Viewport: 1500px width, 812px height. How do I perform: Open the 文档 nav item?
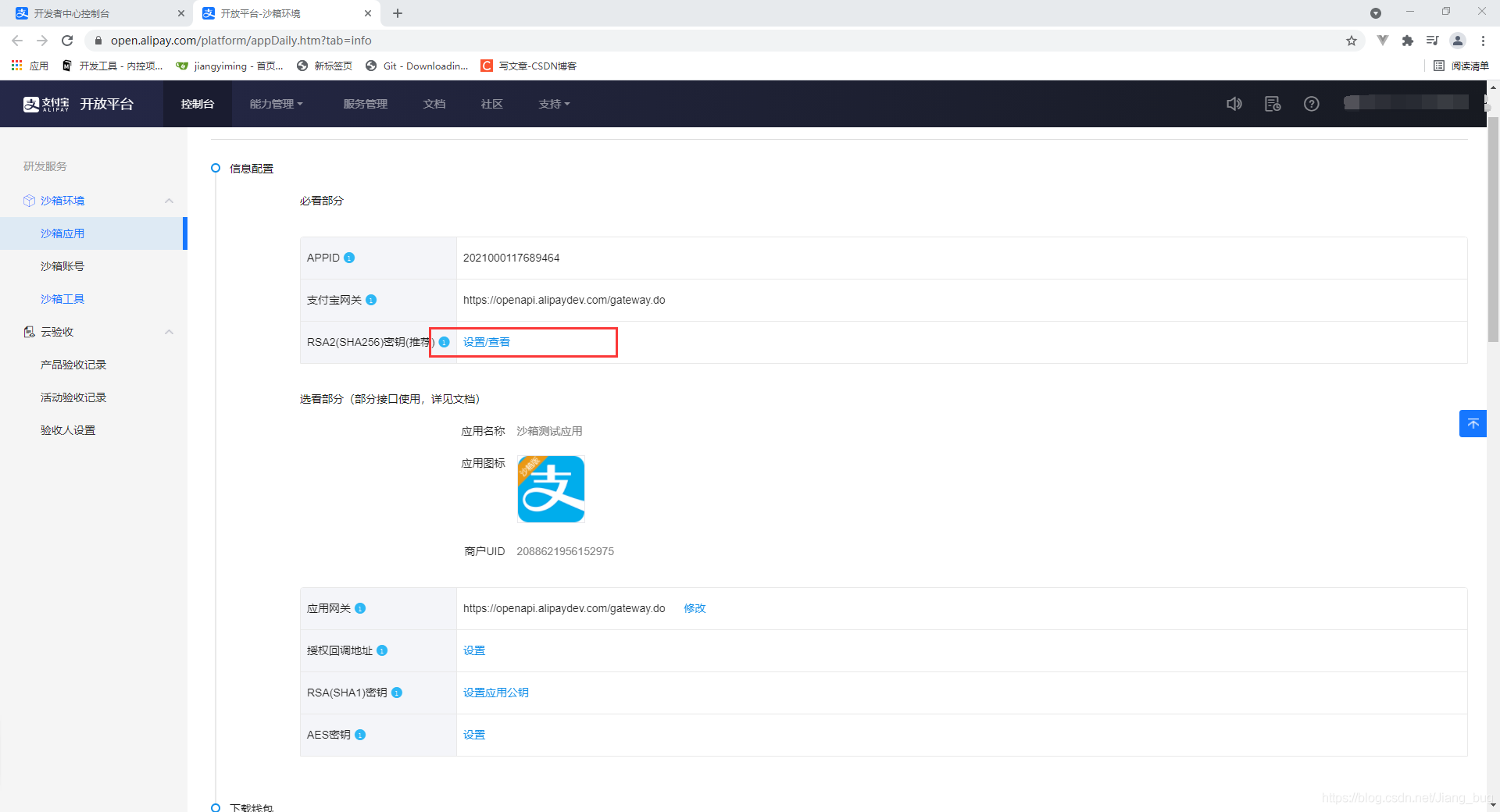click(x=434, y=104)
